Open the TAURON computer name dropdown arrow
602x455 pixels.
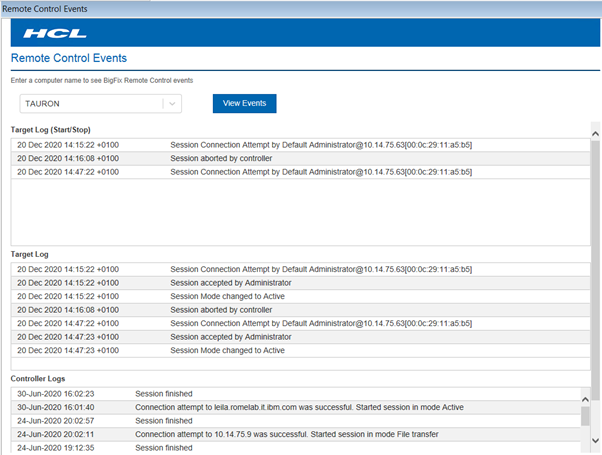point(172,104)
